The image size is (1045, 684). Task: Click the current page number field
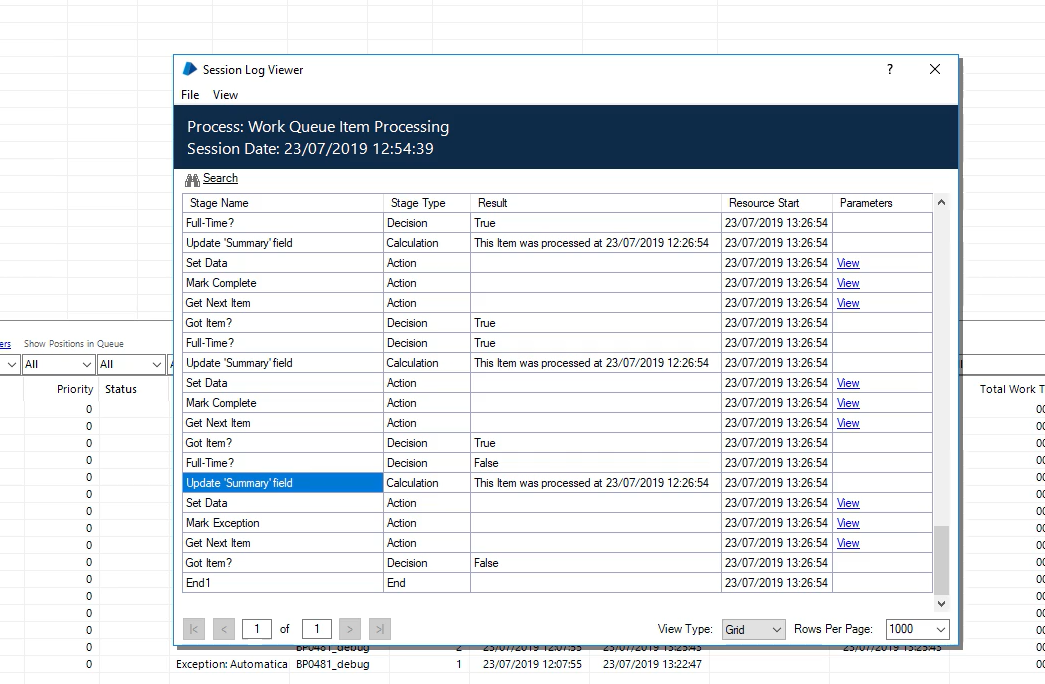pos(257,629)
